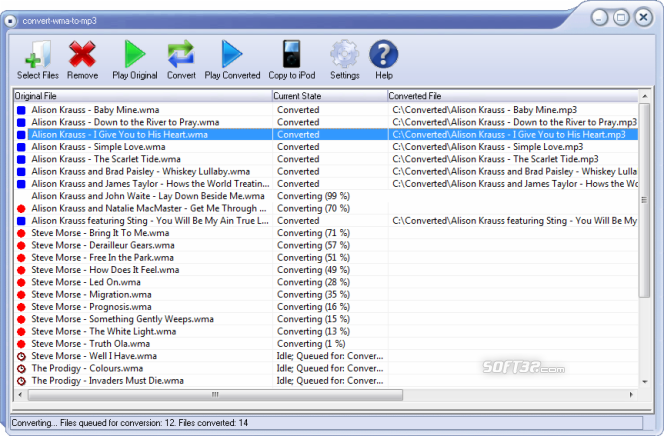Open Help via the question mark icon
The image size is (664, 436).
coord(384,54)
